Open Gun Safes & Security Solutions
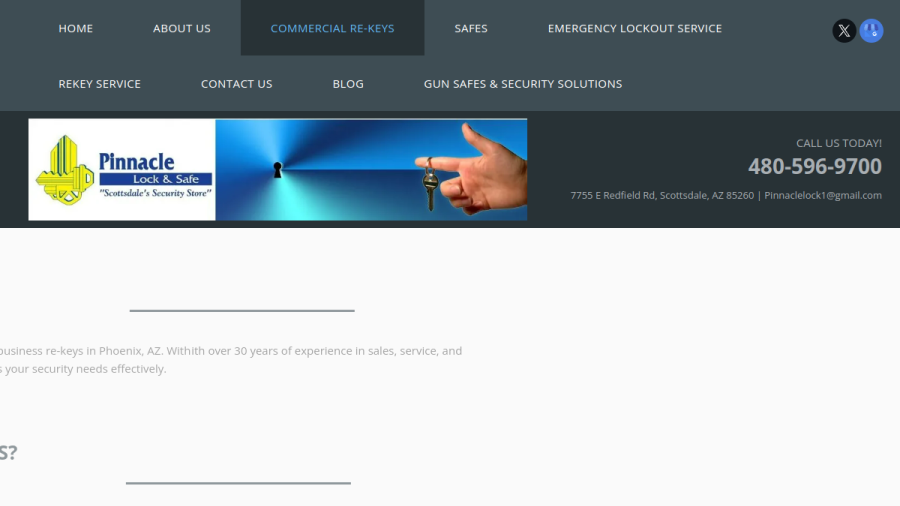 coord(523,84)
